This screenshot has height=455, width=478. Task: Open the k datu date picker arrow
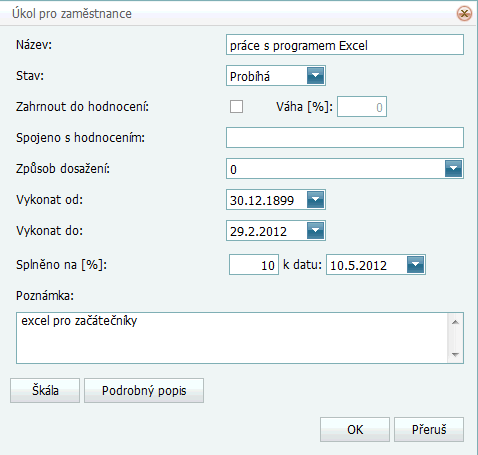(415, 265)
